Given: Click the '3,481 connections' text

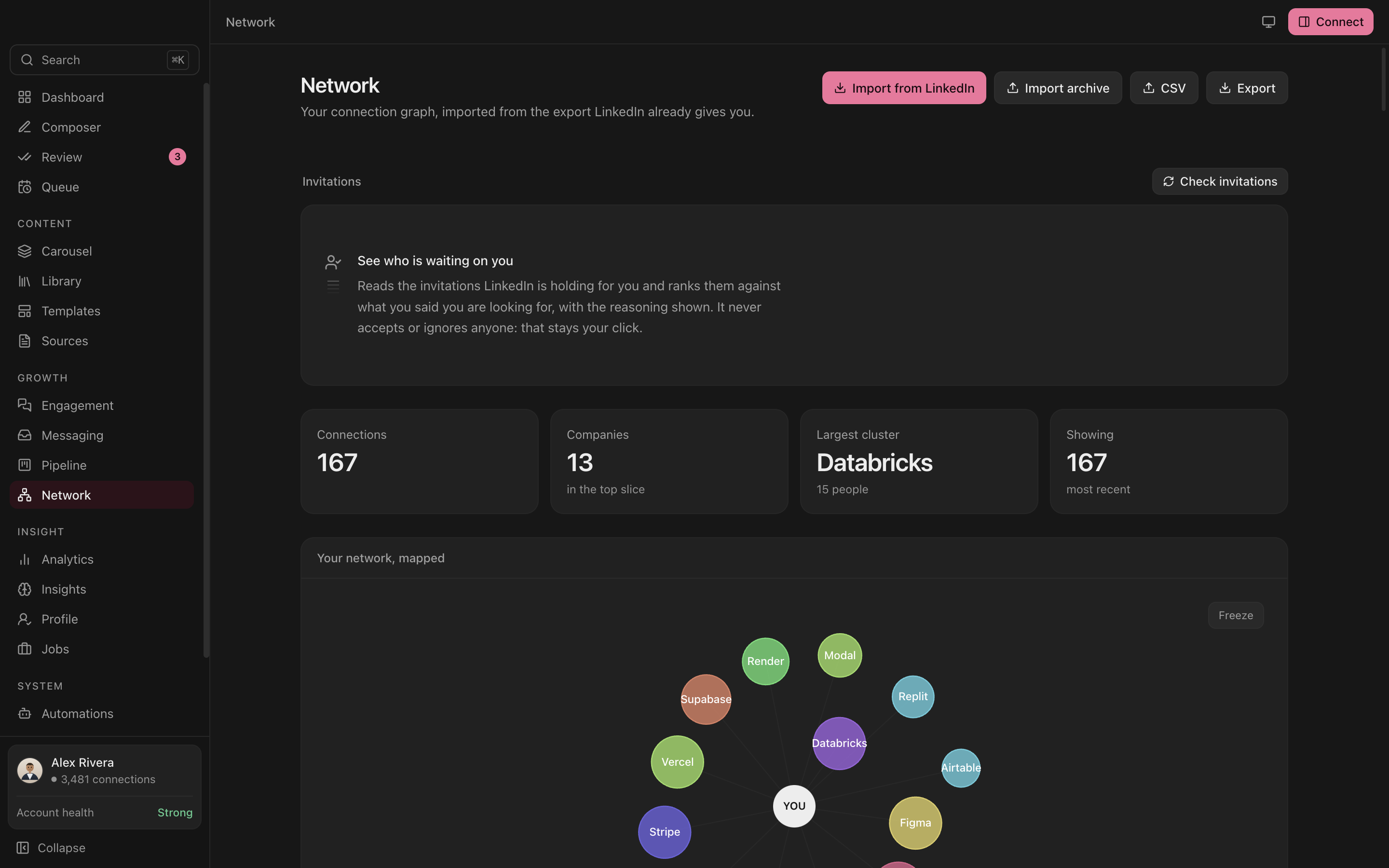Looking at the screenshot, I should coord(108,779).
